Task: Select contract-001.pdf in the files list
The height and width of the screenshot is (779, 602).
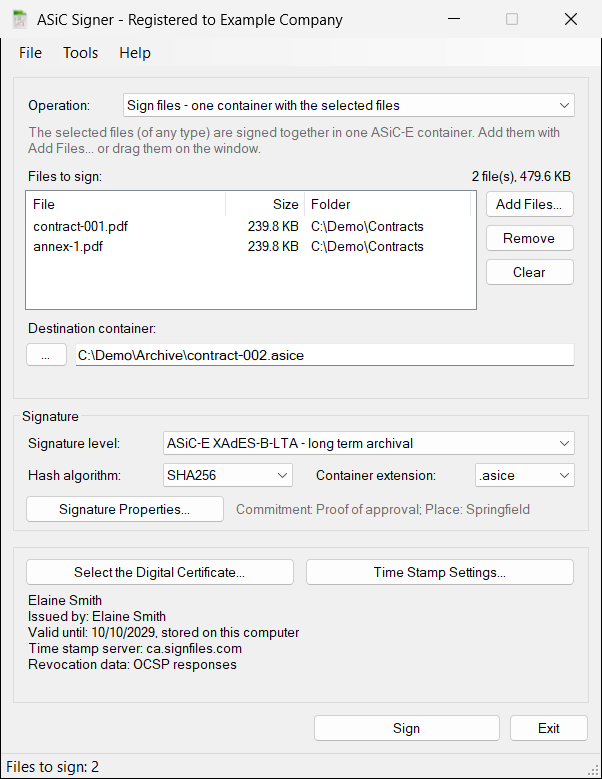Action: (x=80, y=227)
